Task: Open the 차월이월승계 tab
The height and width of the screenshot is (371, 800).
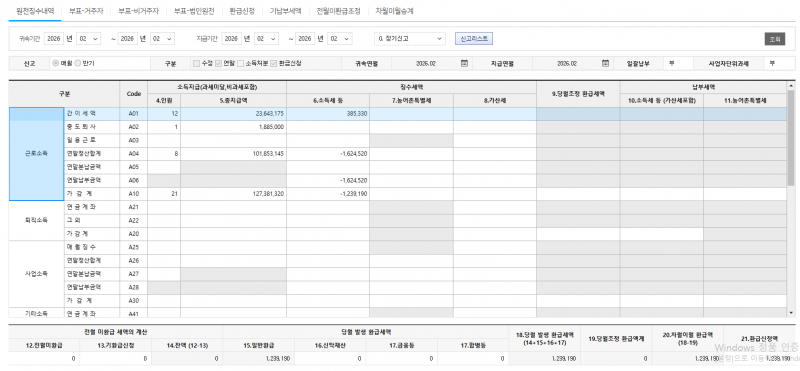Action: [x=394, y=10]
